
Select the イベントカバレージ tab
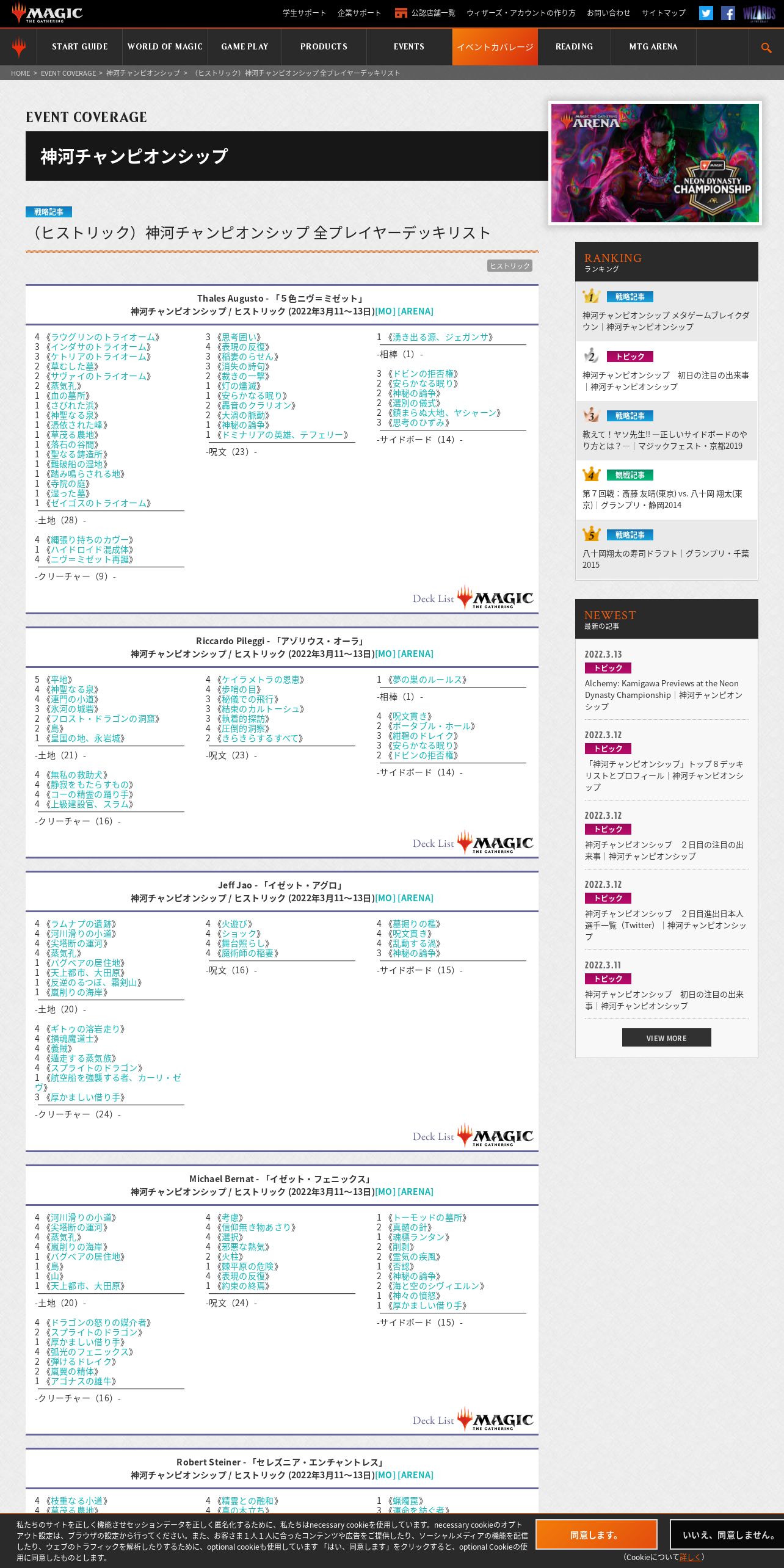pos(495,47)
